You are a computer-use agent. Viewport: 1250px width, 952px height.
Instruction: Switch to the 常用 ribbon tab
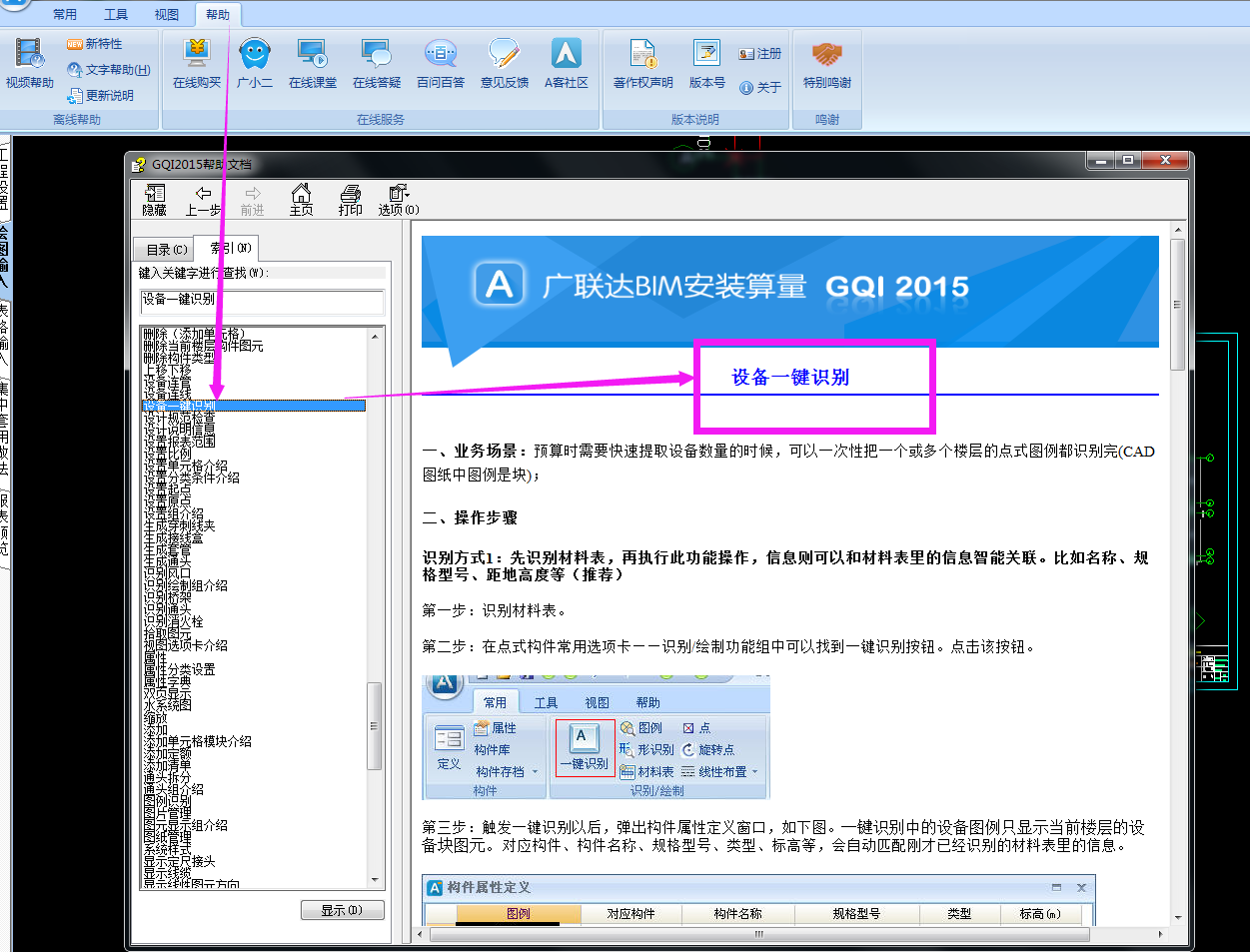(x=65, y=14)
